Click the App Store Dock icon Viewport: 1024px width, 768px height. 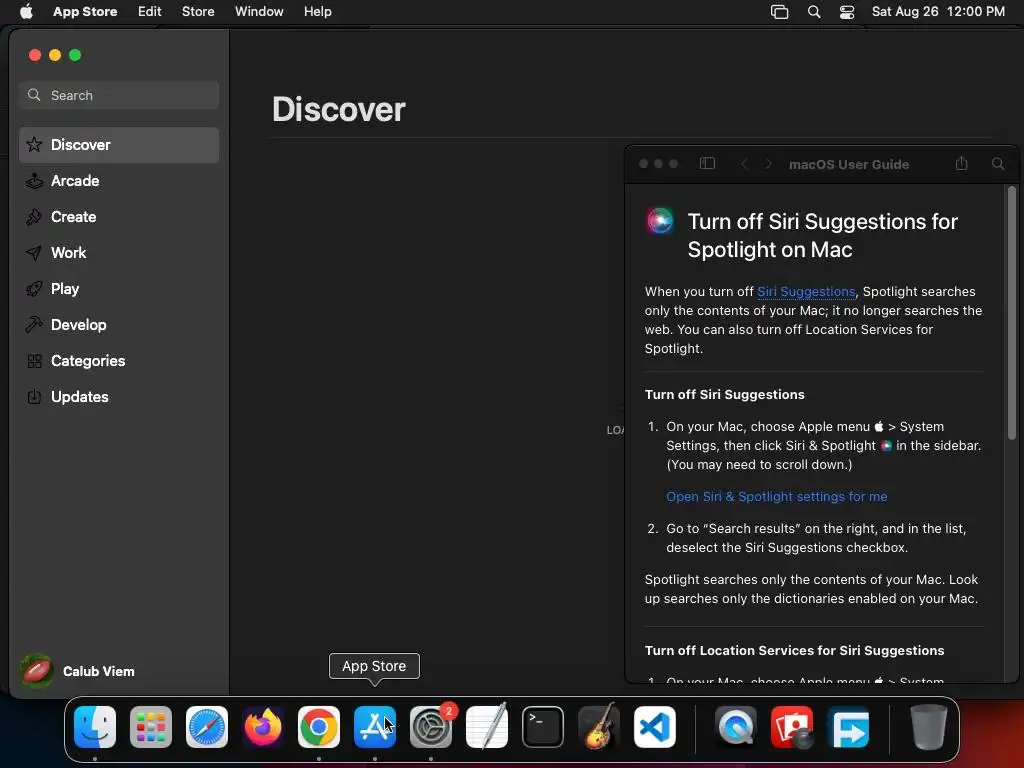coord(375,727)
